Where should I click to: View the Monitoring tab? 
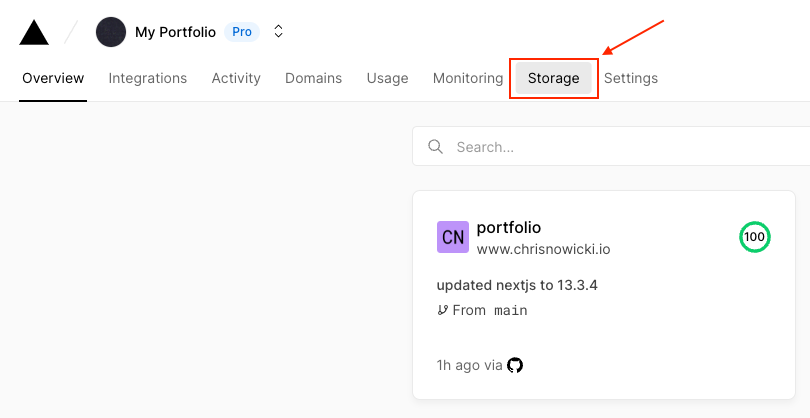click(x=468, y=78)
